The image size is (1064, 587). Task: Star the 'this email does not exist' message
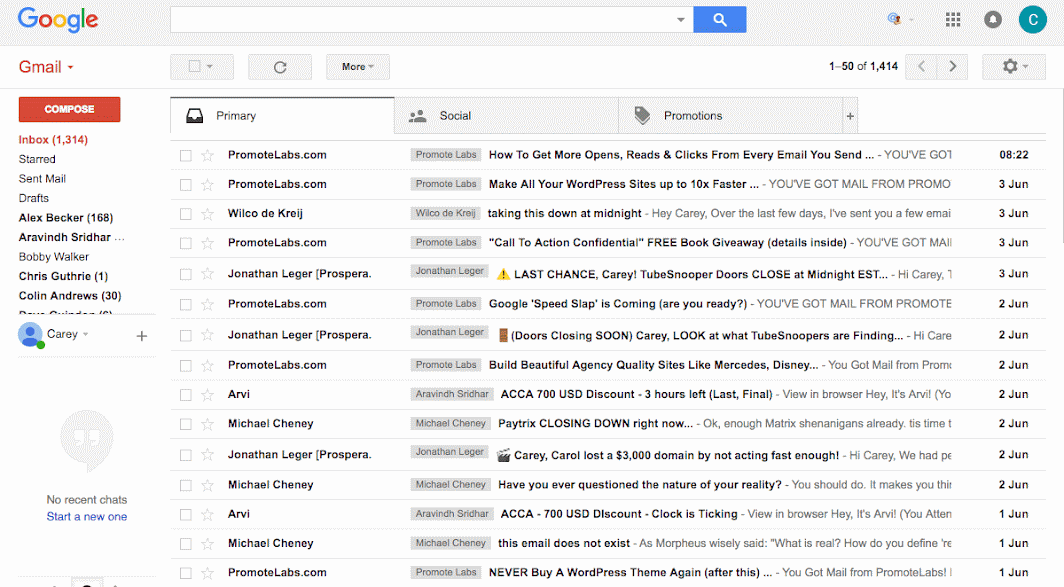pyautogui.click(x=208, y=544)
